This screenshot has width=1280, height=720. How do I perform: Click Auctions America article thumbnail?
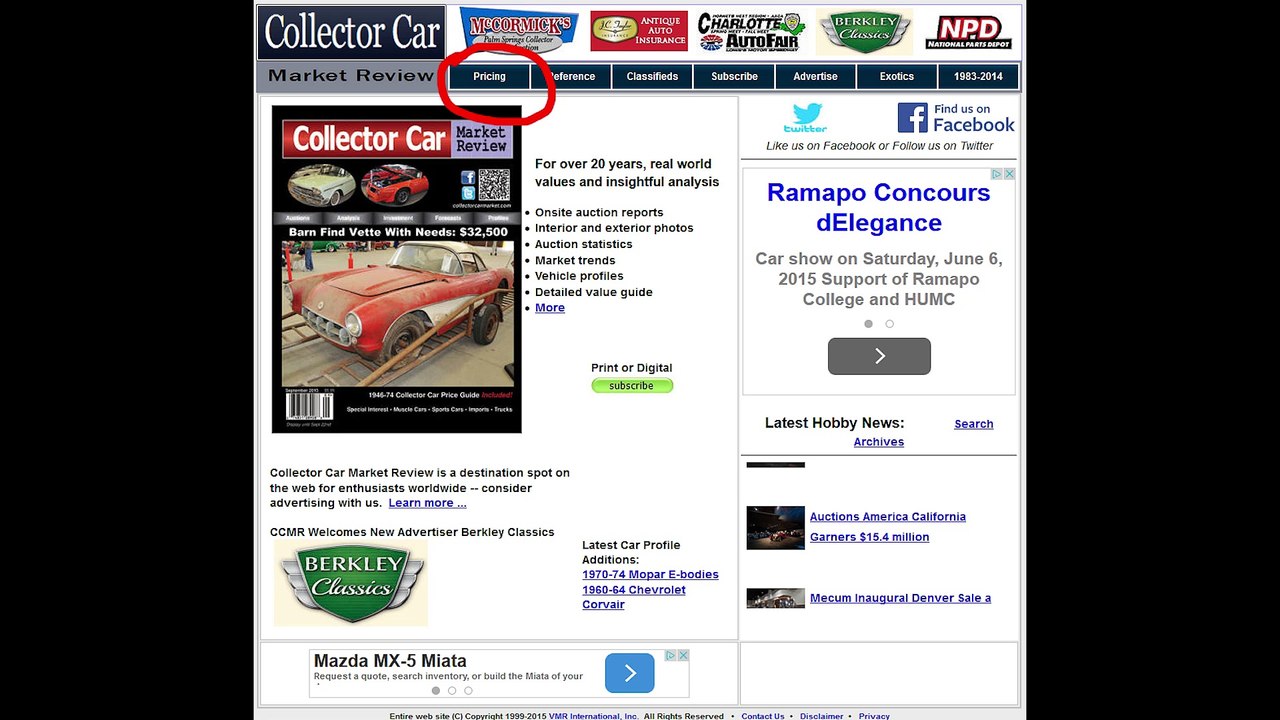click(x=775, y=527)
